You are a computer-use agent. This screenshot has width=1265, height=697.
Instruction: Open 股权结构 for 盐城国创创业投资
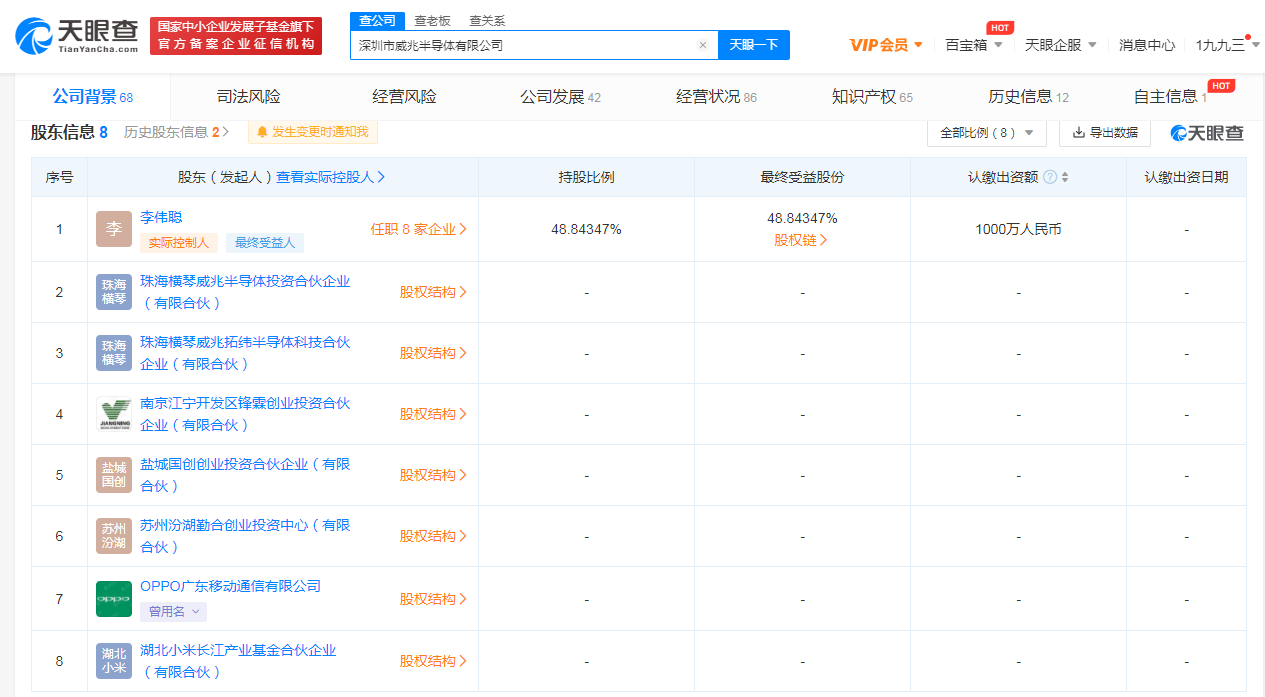(433, 475)
